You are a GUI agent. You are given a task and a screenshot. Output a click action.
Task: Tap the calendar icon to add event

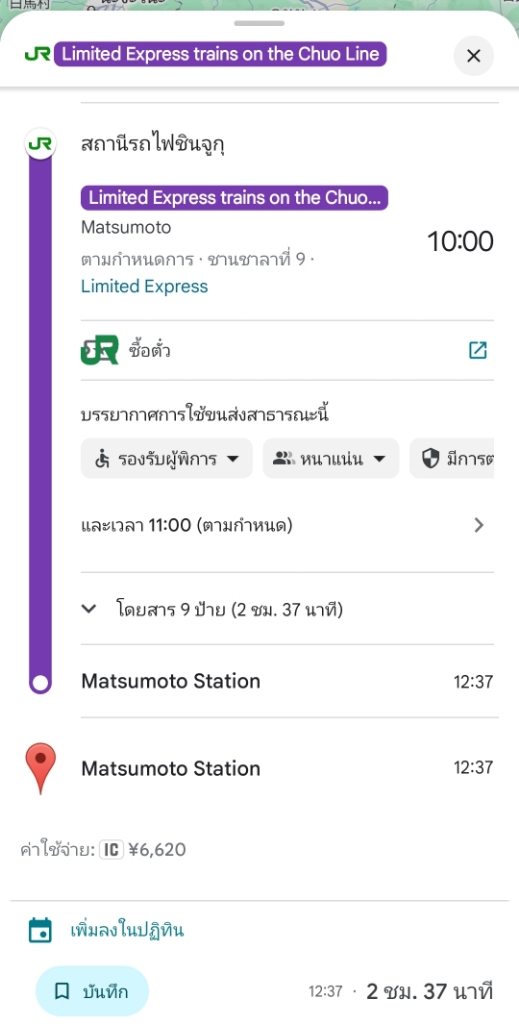click(x=40, y=930)
